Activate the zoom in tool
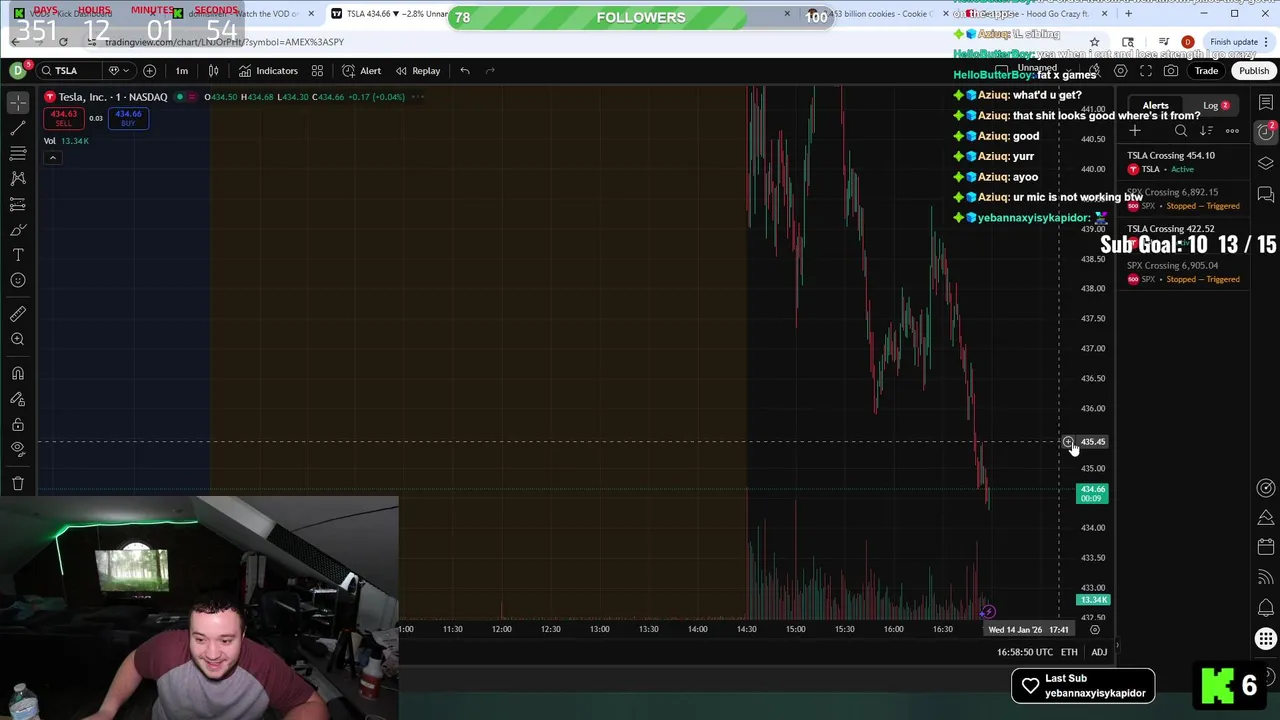Screen dimensions: 1280x720 pyautogui.click(x=17, y=339)
